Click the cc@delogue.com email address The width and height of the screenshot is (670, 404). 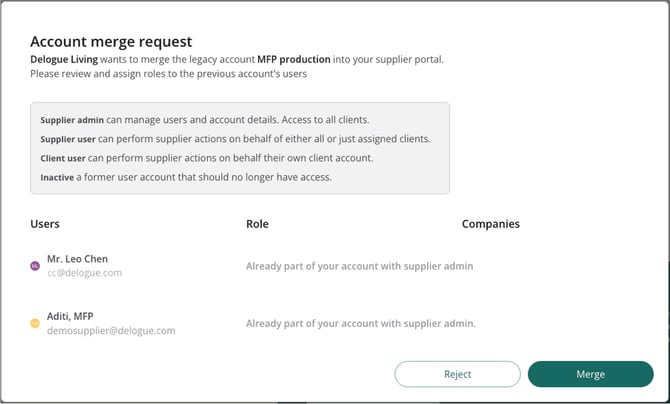click(84, 272)
